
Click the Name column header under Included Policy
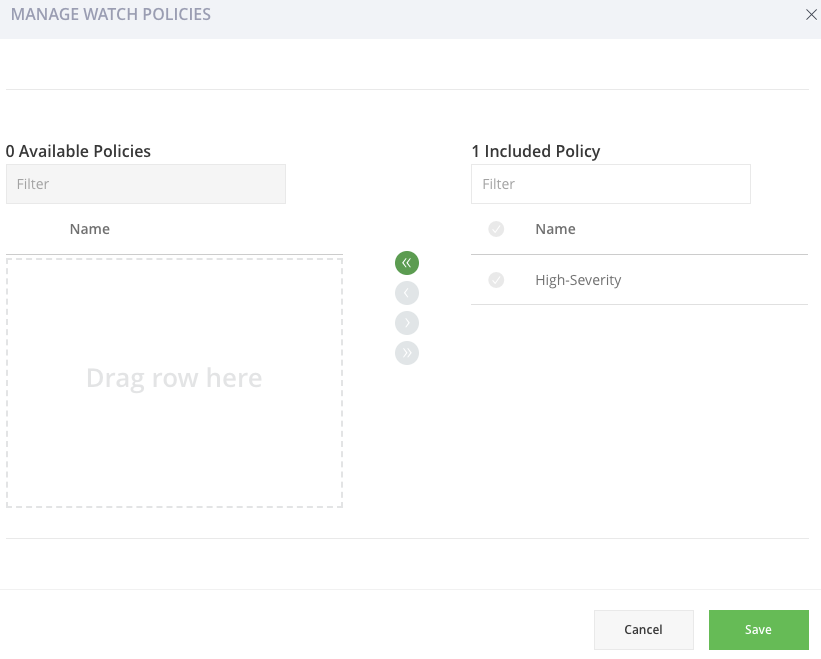[x=555, y=229]
